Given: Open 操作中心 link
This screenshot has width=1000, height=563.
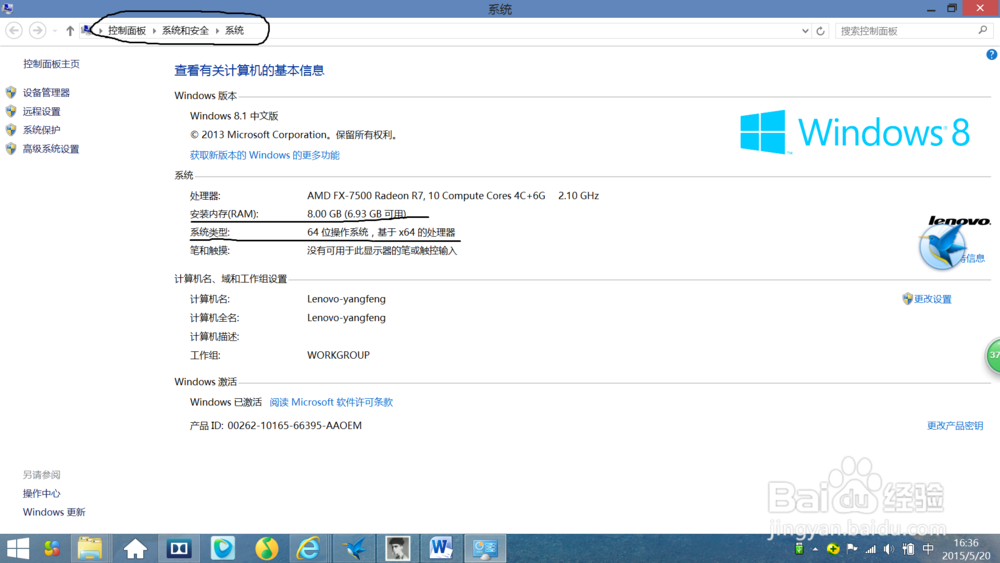Looking at the screenshot, I should pyautogui.click(x=41, y=494).
